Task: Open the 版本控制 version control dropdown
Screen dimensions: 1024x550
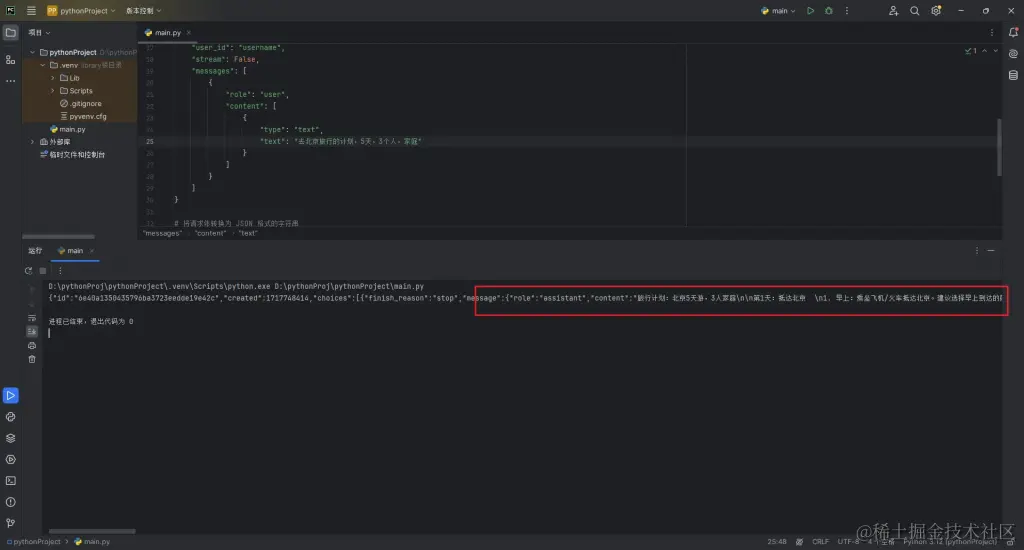Action: tap(143, 10)
